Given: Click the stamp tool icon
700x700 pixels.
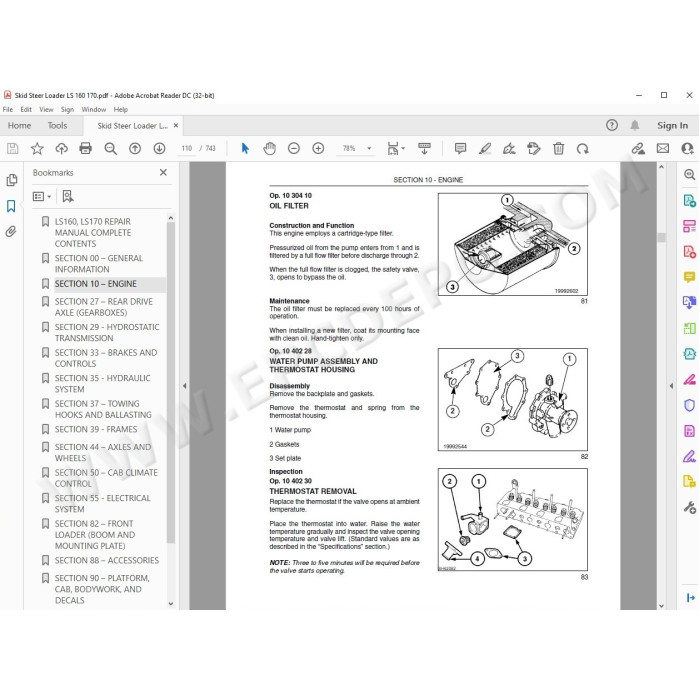Looking at the screenshot, I should 533,148.
